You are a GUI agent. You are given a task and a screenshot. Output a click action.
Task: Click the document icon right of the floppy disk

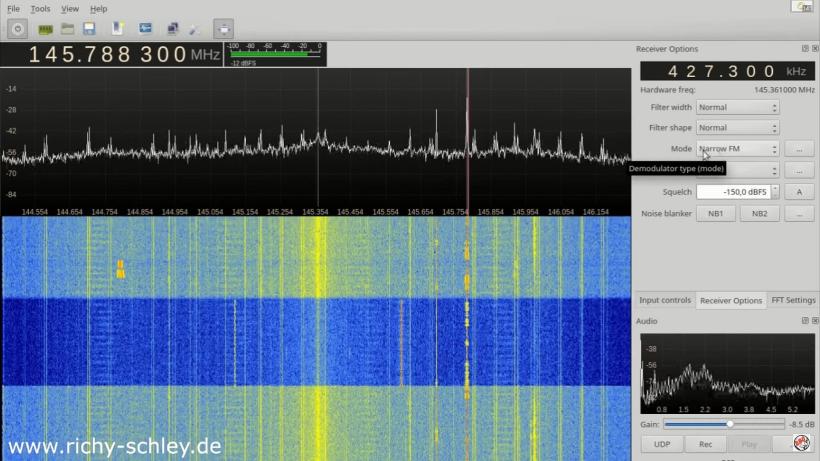tap(117, 28)
